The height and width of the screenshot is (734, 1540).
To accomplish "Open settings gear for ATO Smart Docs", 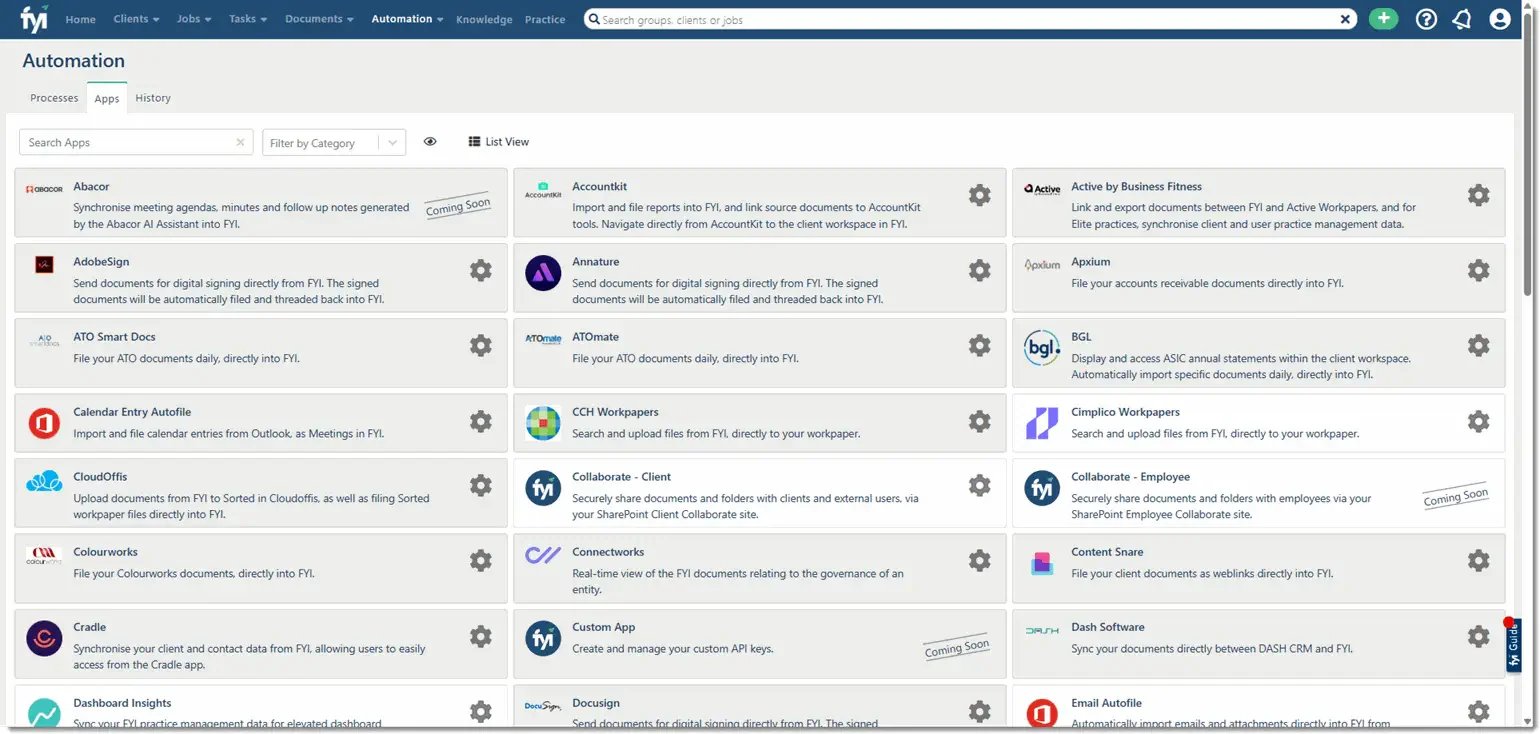I will tap(481, 345).
